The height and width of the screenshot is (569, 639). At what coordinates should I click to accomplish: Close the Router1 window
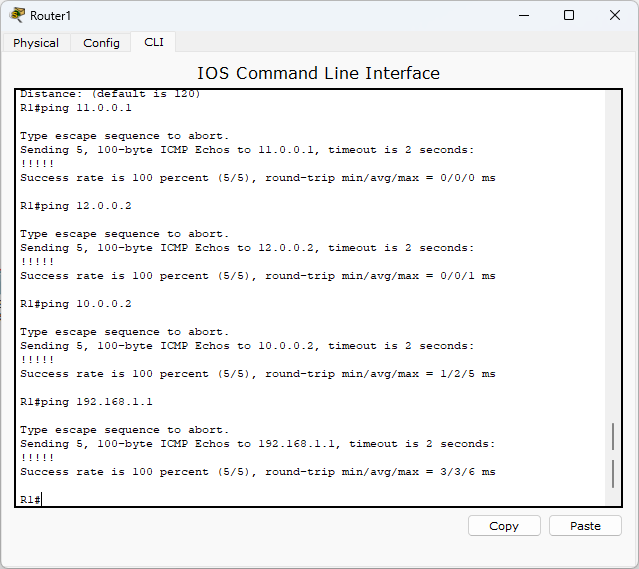(615, 15)
